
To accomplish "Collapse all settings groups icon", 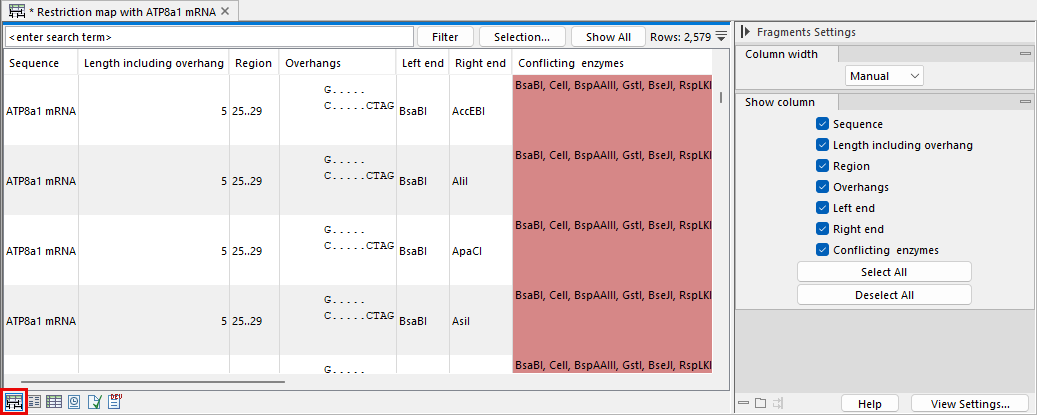I will click(744, 403).
